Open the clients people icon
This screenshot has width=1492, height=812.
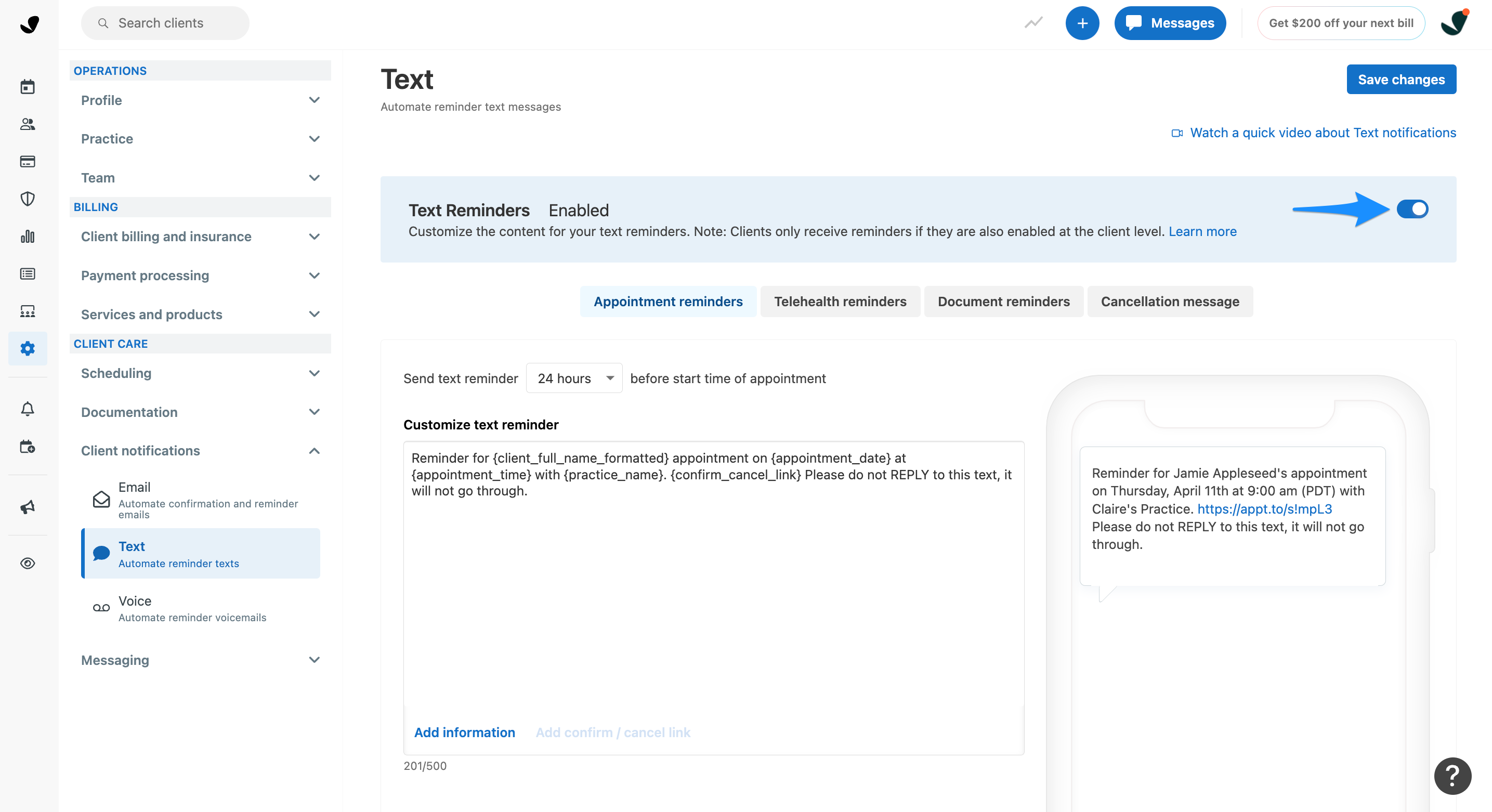(27, 124)
